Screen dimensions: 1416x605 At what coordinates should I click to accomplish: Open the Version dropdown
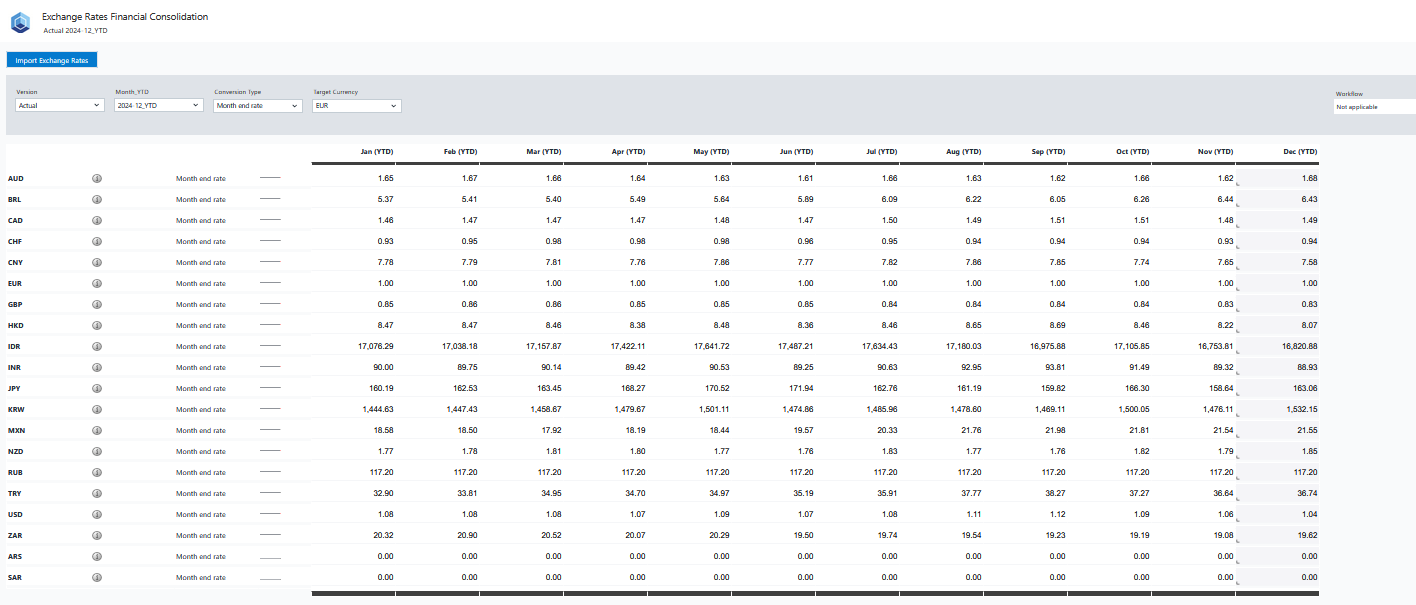pyautogui.click(x=58, y=104)
